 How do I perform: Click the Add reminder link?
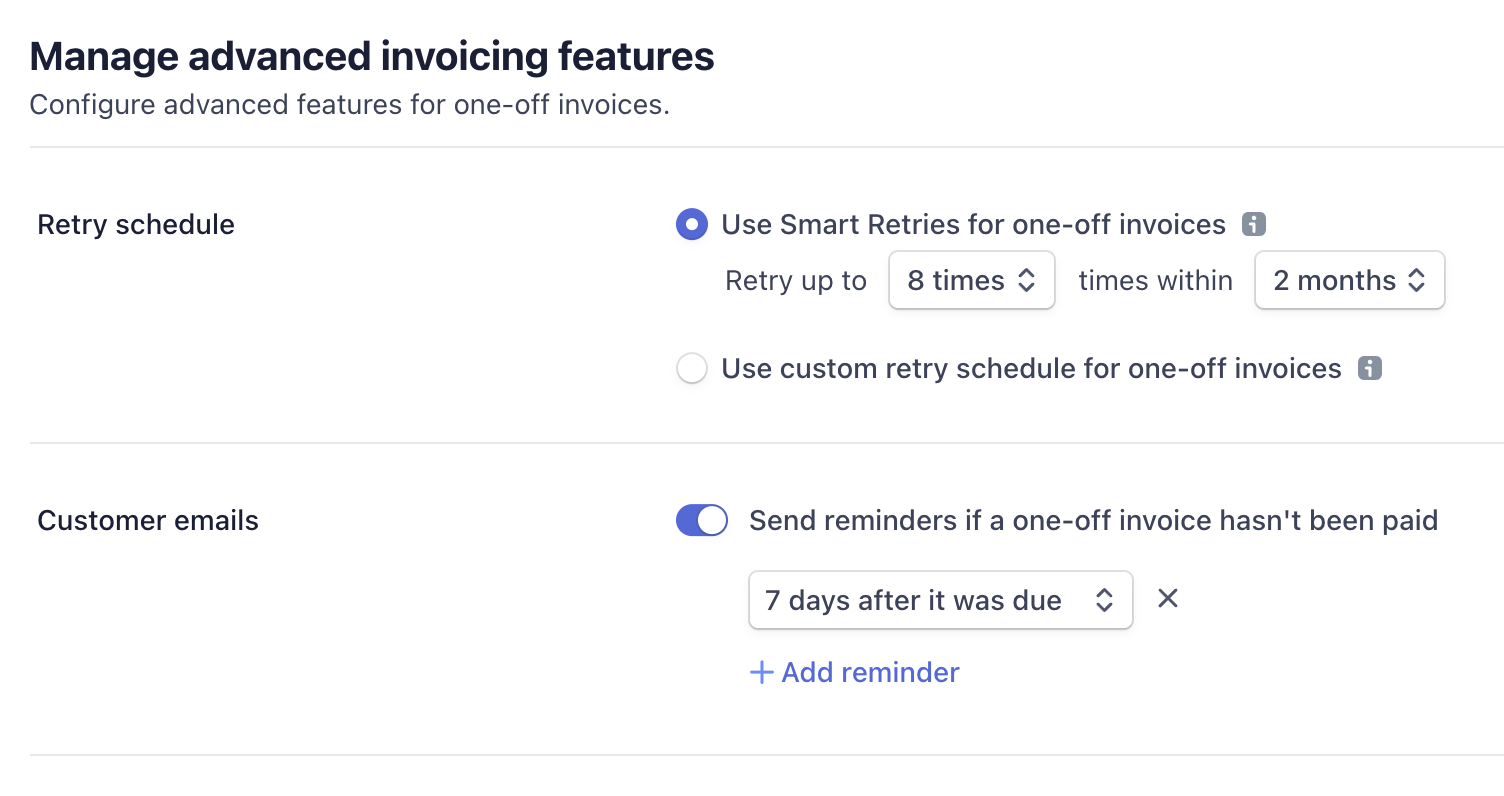pyautogui.click(x=855, y=672)
